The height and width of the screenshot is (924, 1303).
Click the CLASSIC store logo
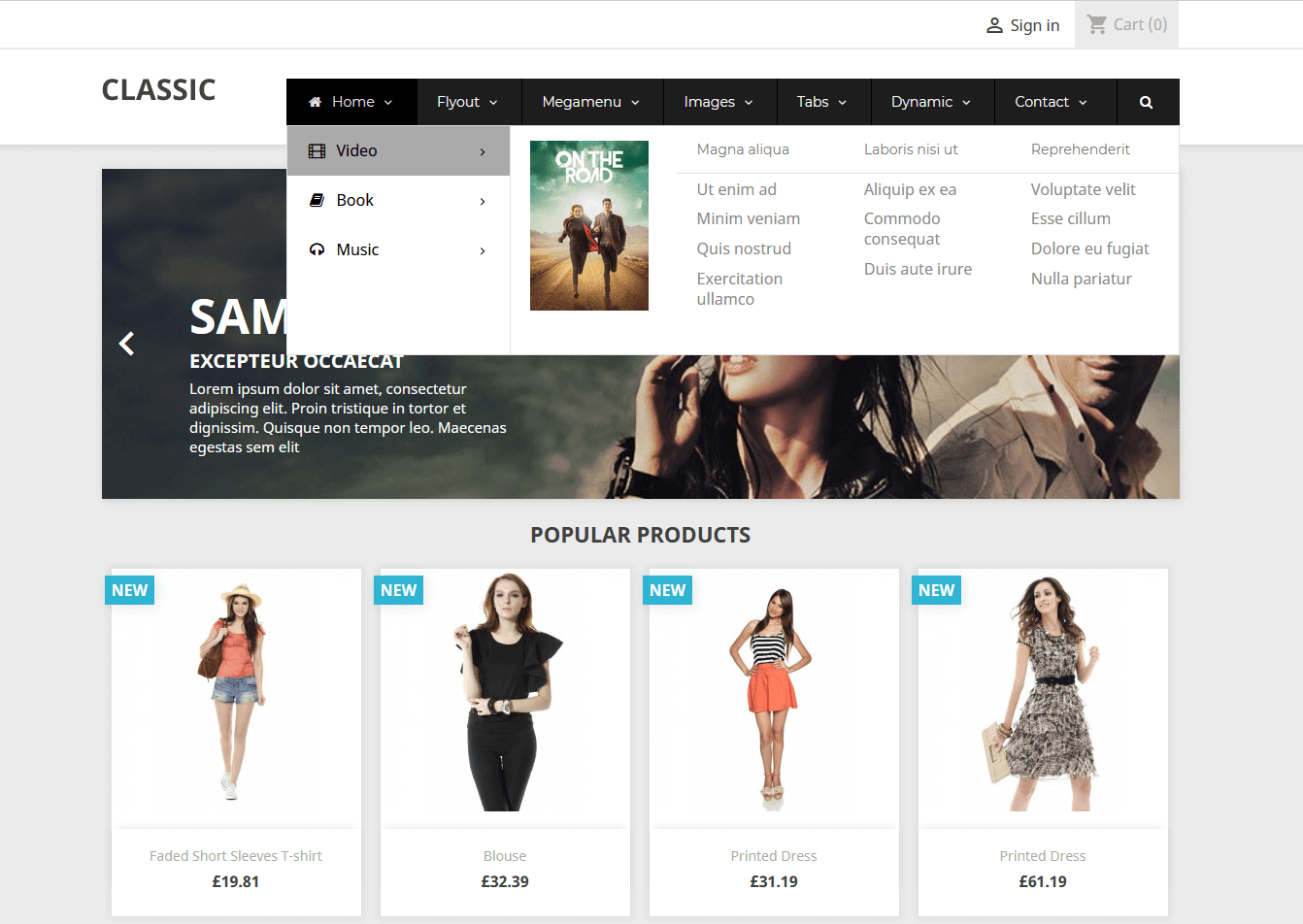click(x=158, y=90)
